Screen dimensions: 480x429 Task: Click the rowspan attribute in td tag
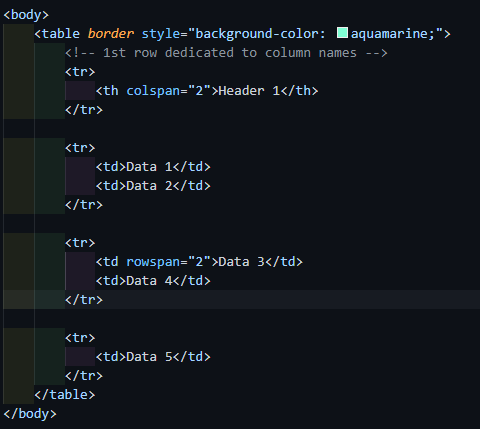point(153,262)
